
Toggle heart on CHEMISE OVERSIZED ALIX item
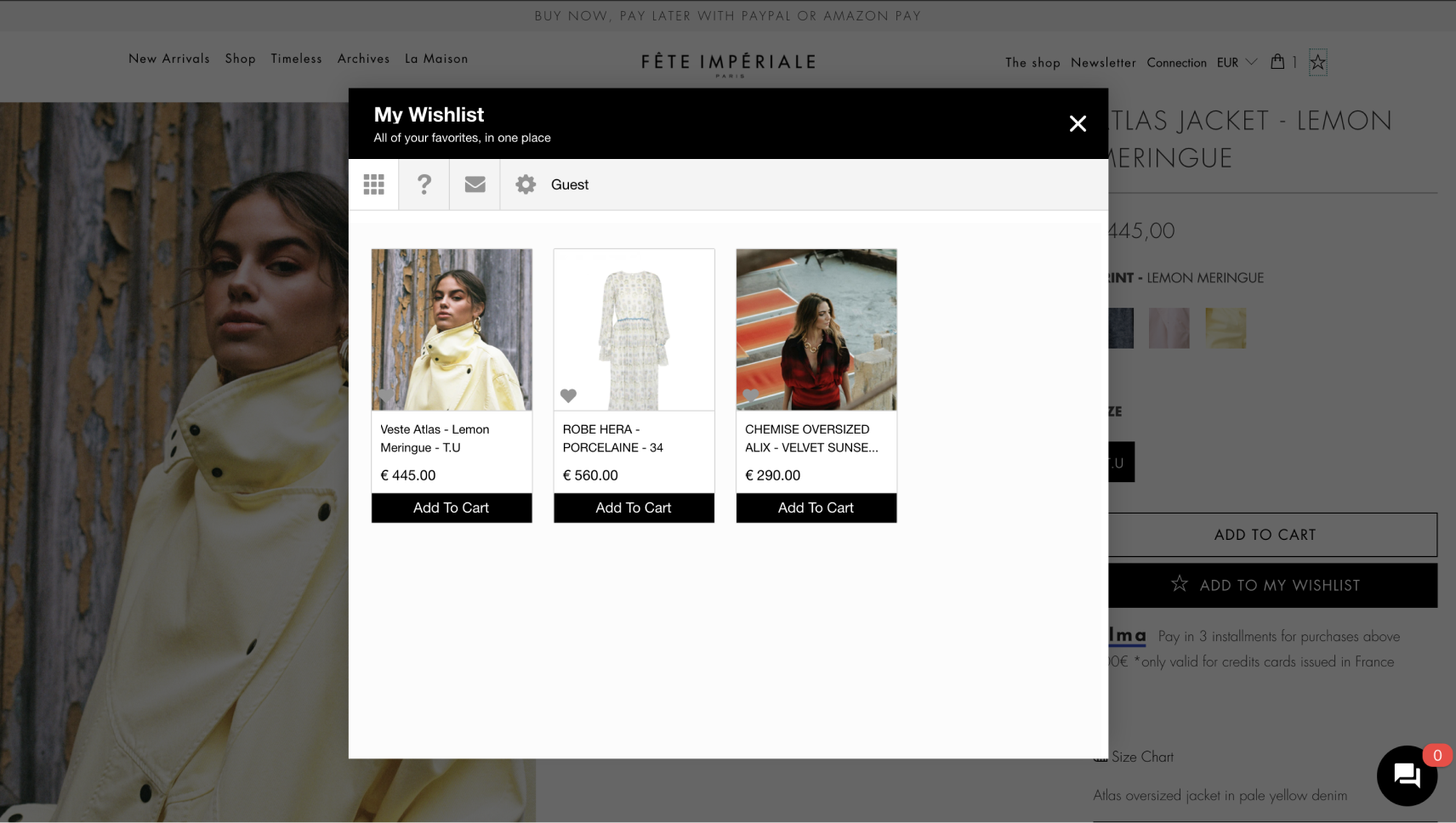(751, 395)
